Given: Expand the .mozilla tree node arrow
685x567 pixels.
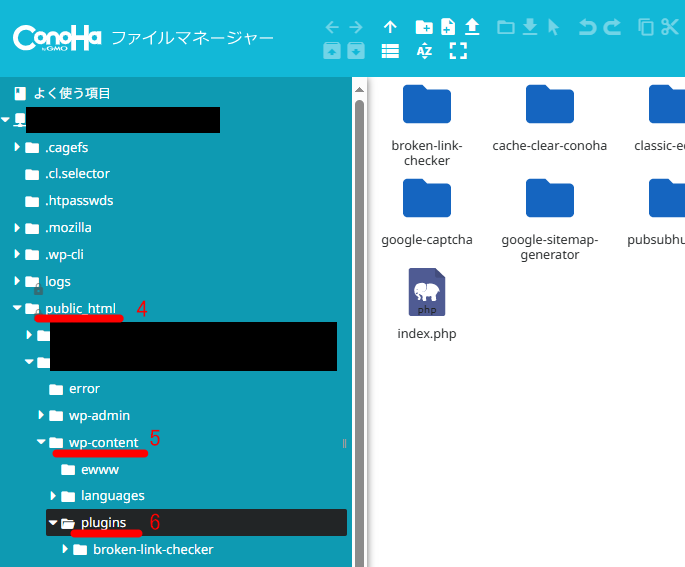Looking at the screenshot, I should pyautogui.click(x=17, y=227).
